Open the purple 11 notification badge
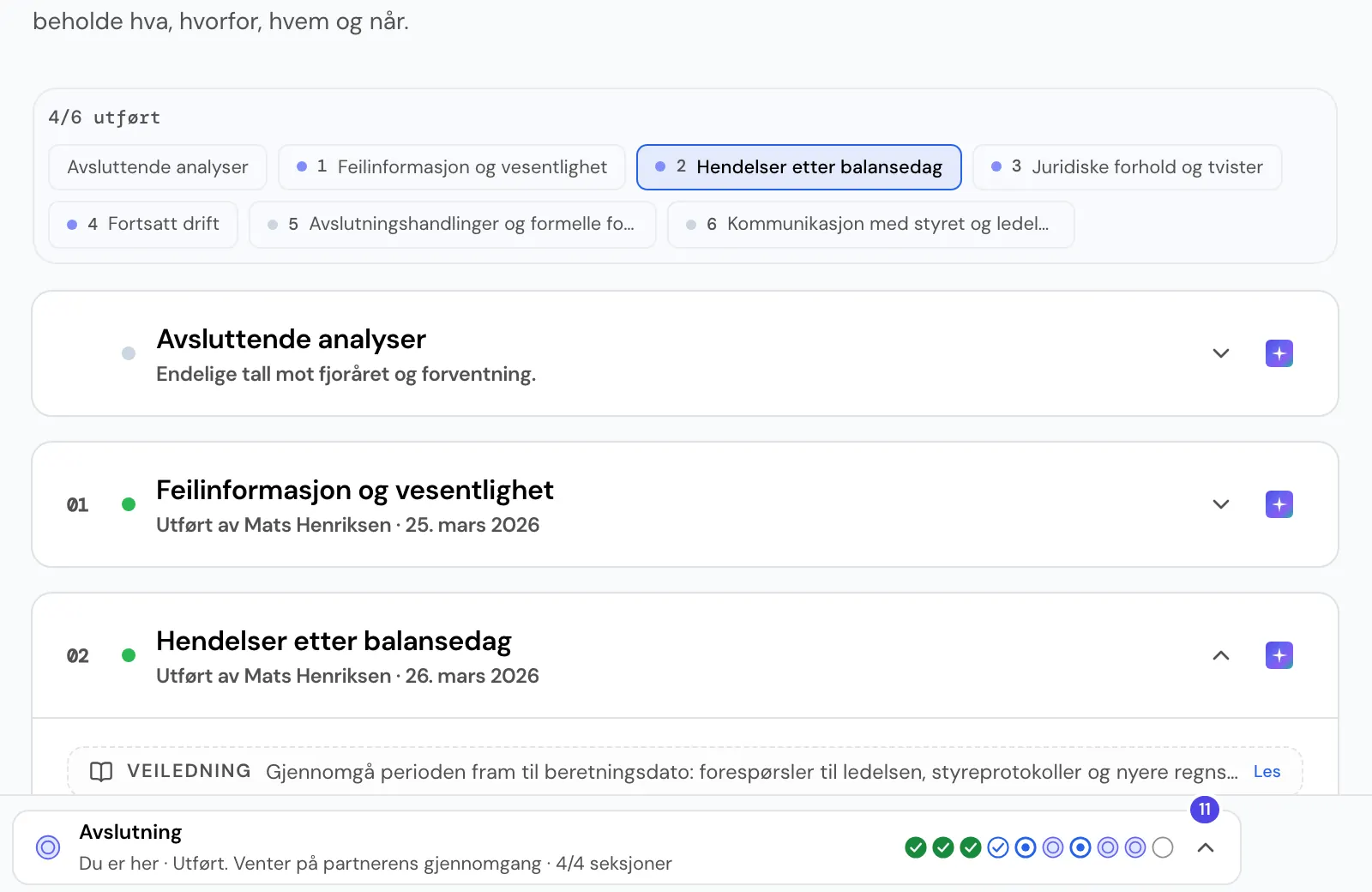The image size is (1372, 892). click(x=1205, y=809)
